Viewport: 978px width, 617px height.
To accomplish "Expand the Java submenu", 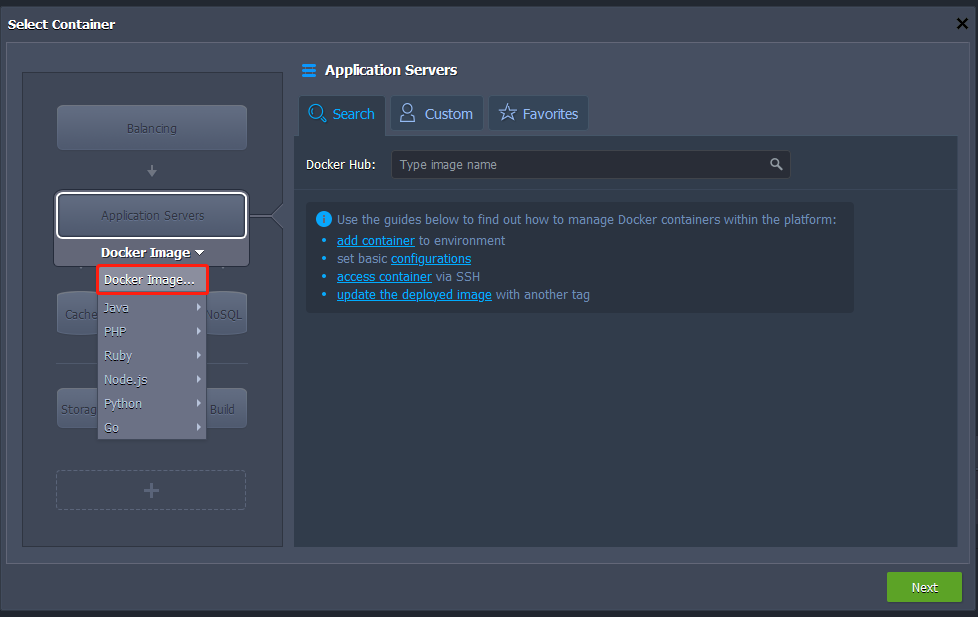I will (152, 308).
